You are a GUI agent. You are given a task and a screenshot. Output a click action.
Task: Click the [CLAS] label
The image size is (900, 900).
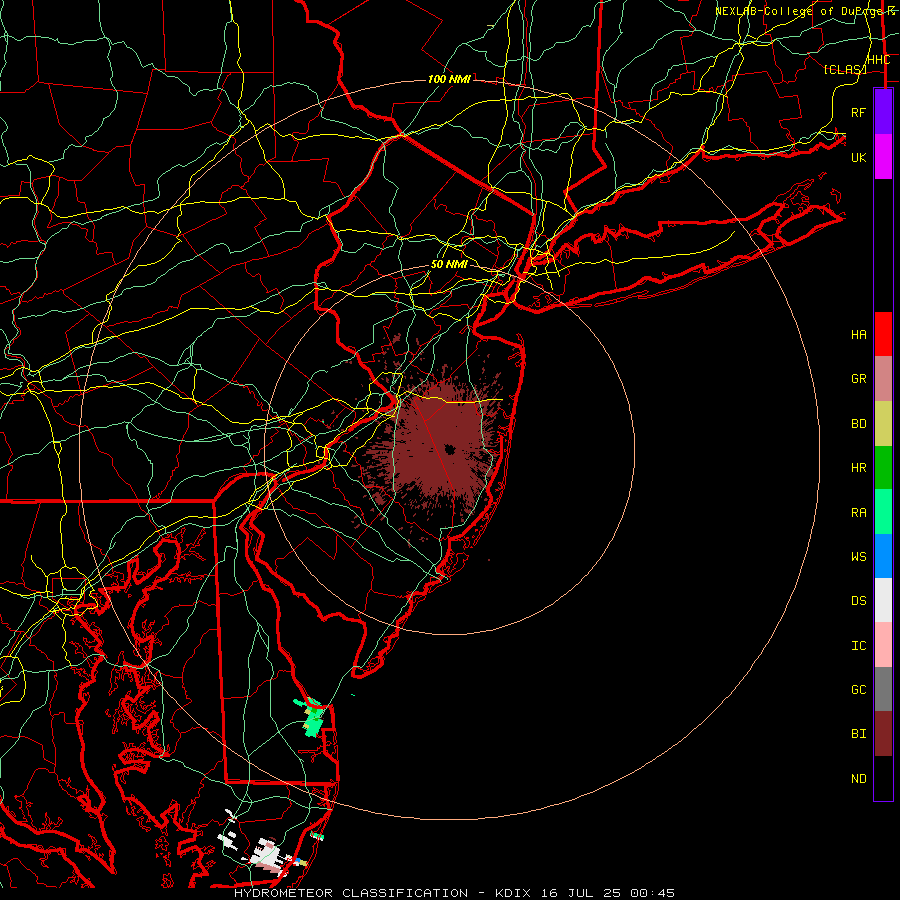pyautogui.click(x=845, y=69)
